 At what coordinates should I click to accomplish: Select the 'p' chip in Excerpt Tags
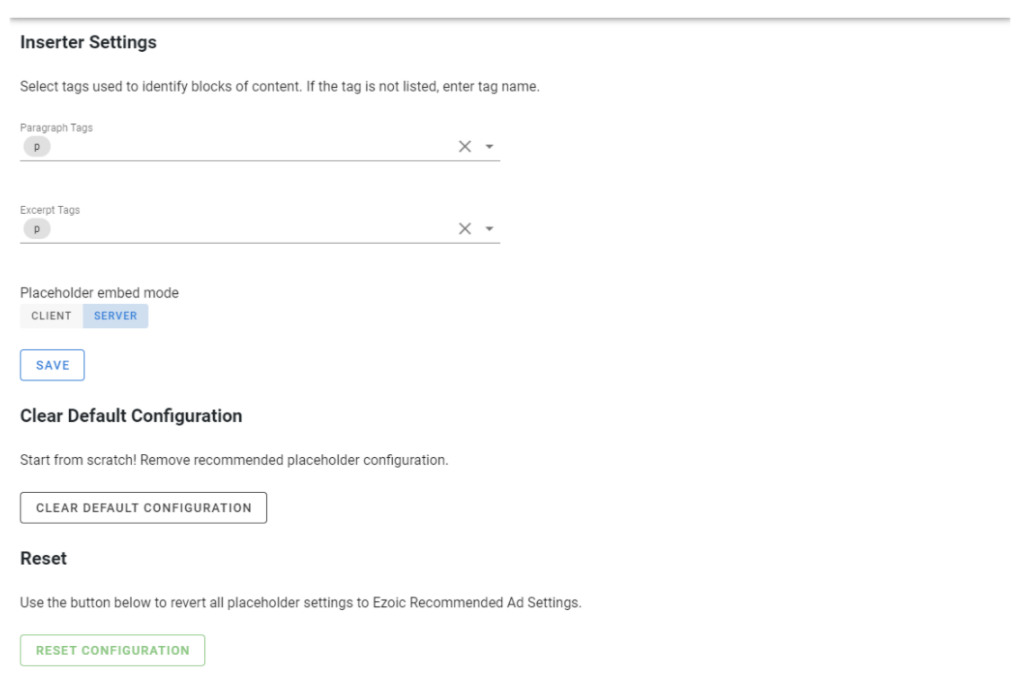click(37, 229)
